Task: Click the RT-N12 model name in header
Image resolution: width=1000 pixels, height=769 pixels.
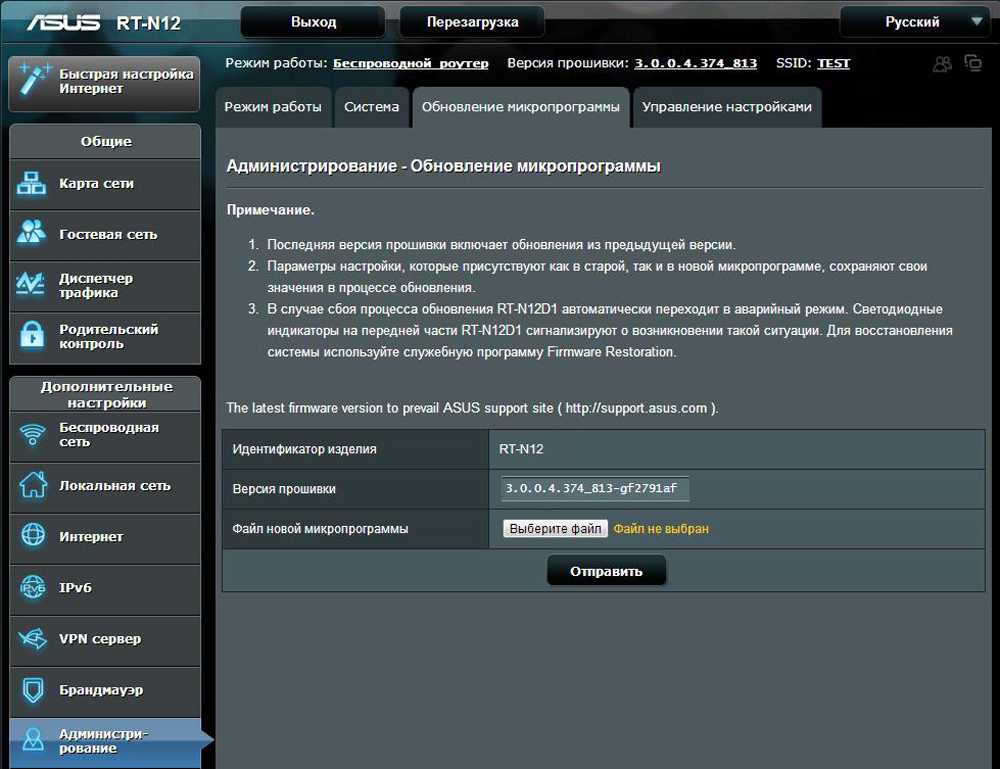Action: pos(149,23)
